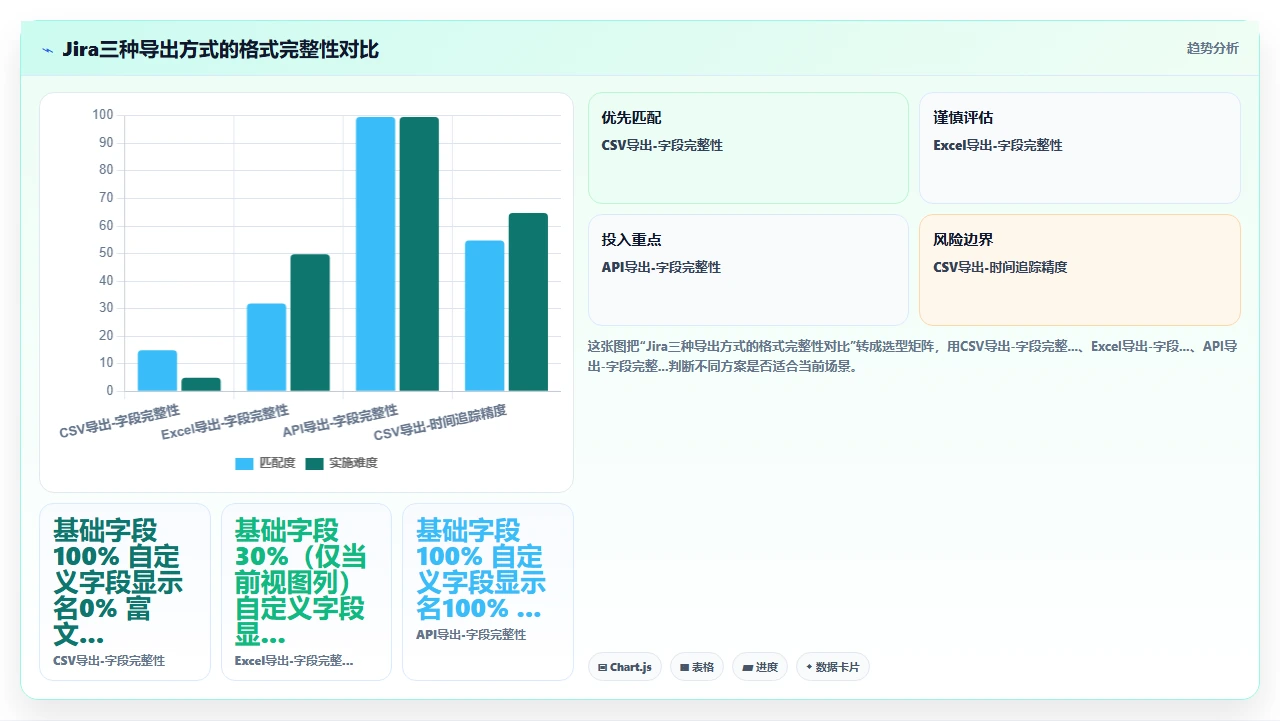Image resolution: width=1280 pixels, height=721 pixels.
Task: Click the x-axis label Excel导出-字段完整性
Action: tap(225, 422)
